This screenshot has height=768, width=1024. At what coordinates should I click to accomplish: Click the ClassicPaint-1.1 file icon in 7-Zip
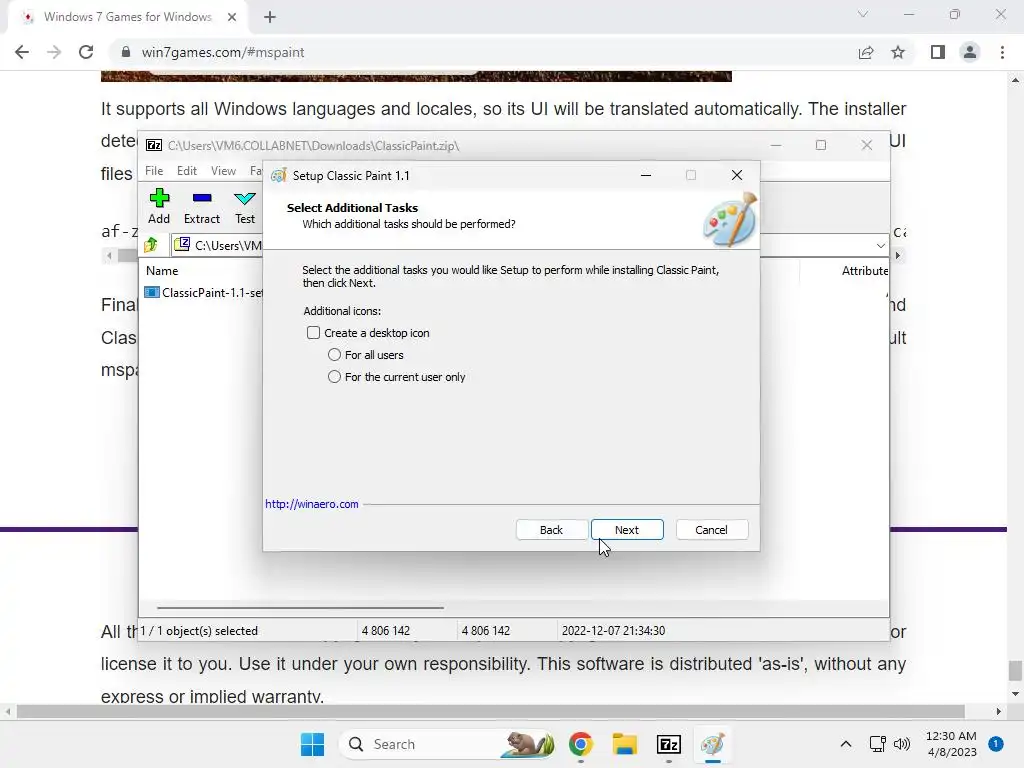152,293
